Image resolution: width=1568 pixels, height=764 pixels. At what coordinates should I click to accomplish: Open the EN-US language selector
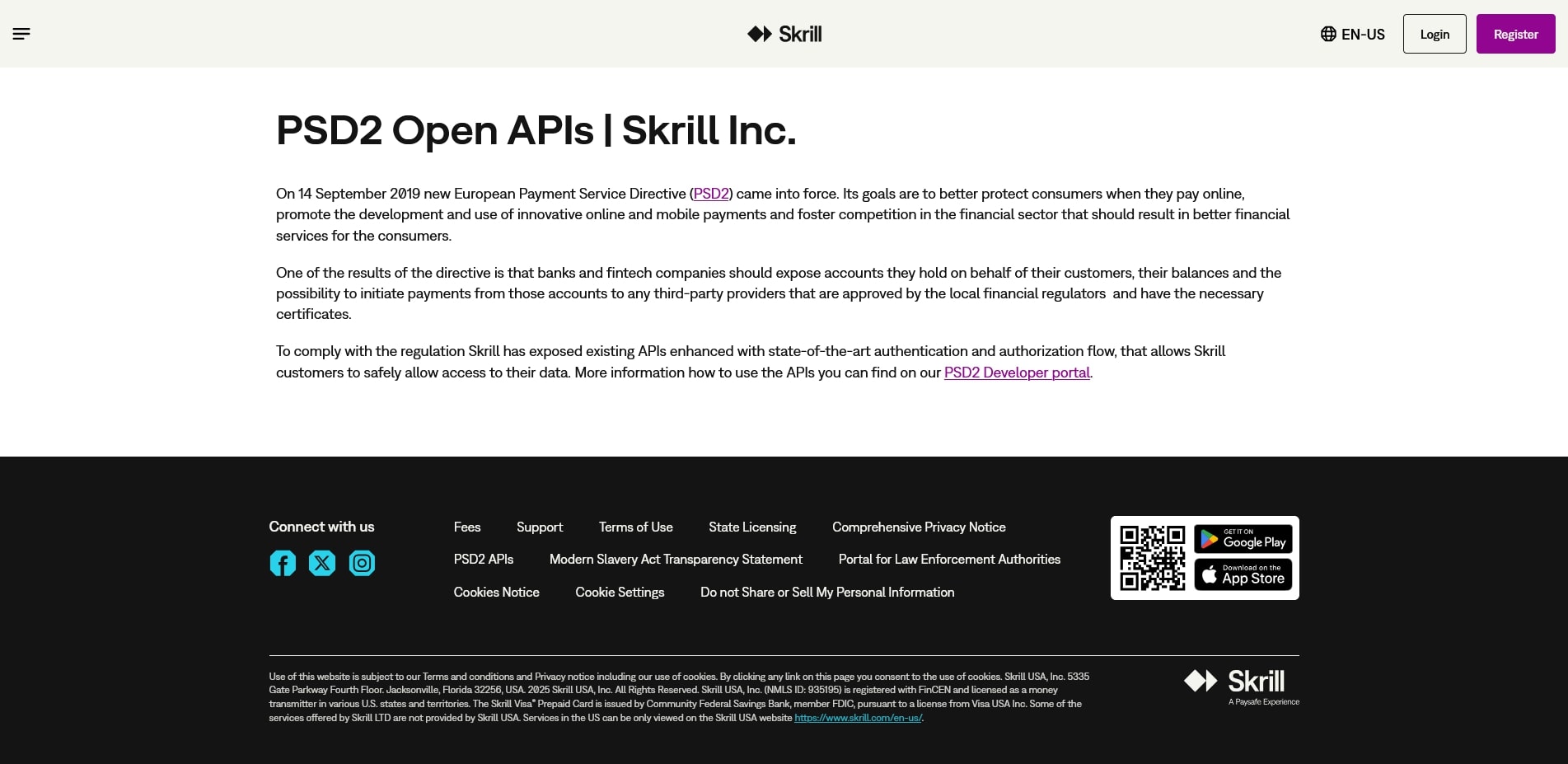tap(1352, 34)
